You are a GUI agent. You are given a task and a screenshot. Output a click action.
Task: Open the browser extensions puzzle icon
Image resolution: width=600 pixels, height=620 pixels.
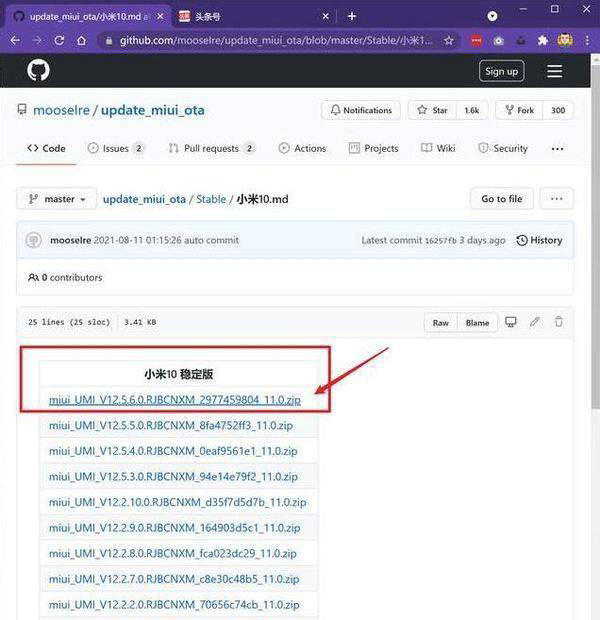542,40
